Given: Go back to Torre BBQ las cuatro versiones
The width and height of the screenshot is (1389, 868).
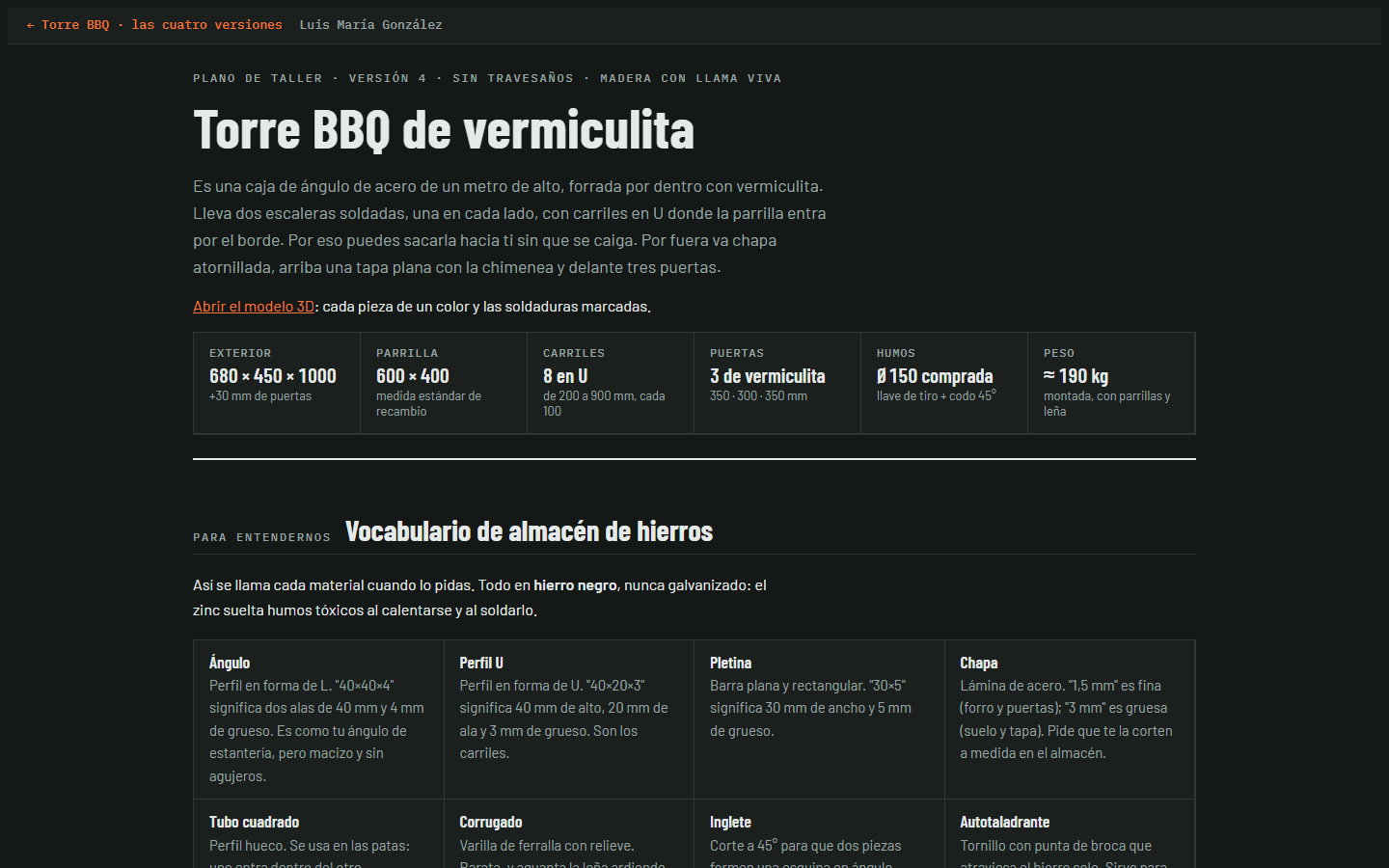Looking at the screenshot, I should [154, 25].
